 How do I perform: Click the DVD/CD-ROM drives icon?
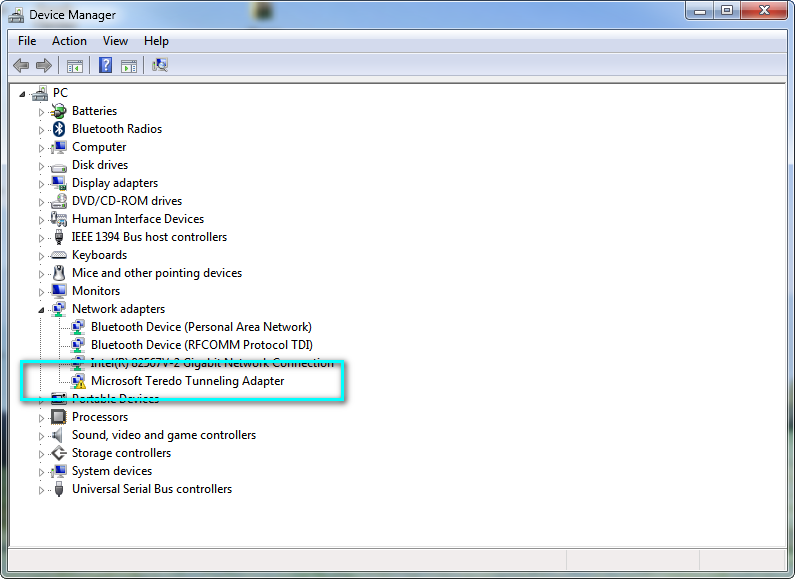coord(59,201)
